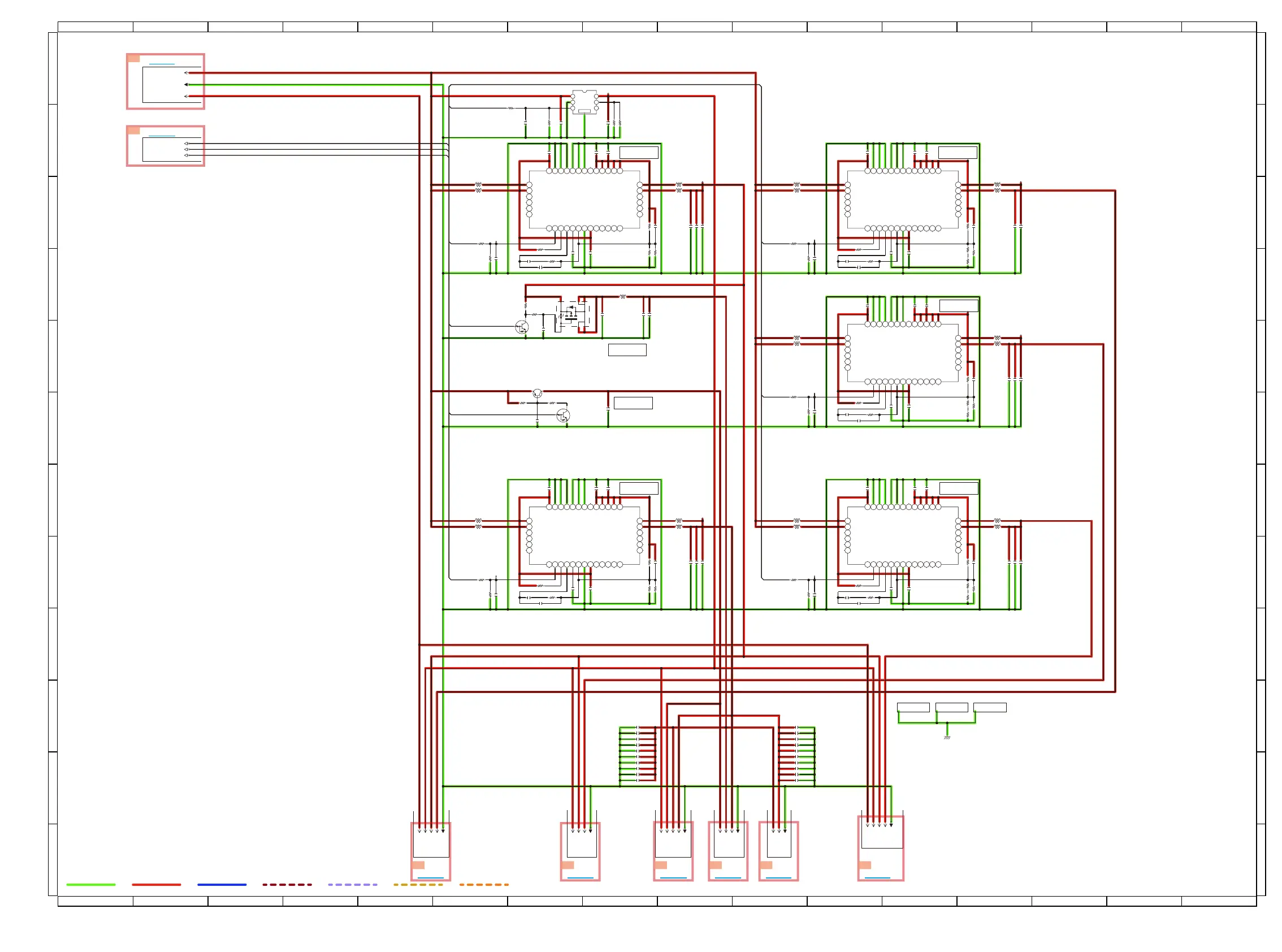Select the ground symbol under the three empty boxes
This screenshot has width=1282, height=952.
click(x=947, y=737)
